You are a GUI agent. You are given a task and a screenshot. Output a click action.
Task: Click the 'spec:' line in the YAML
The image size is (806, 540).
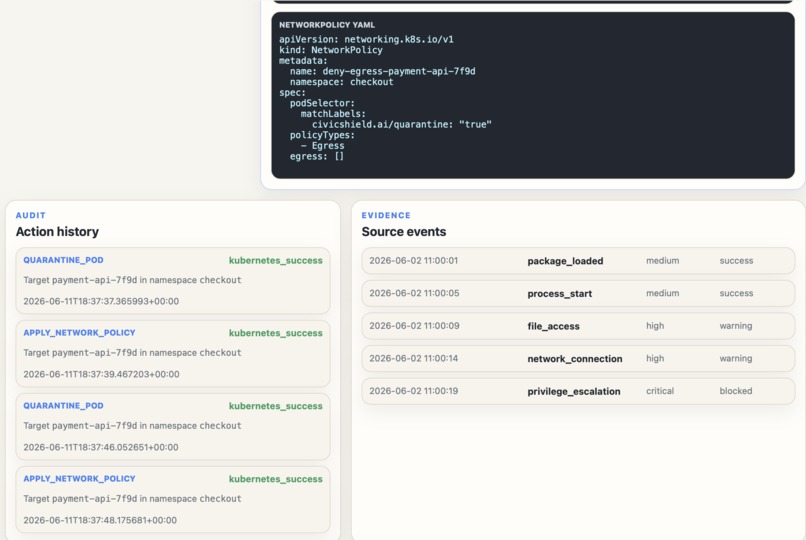[292, 92]
